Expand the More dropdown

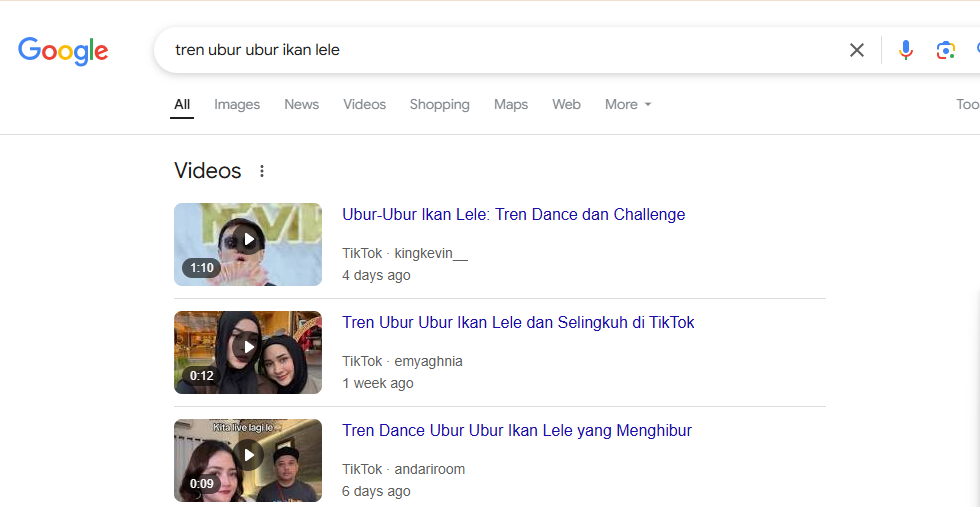pyautogui.click(x=628, y=104)
